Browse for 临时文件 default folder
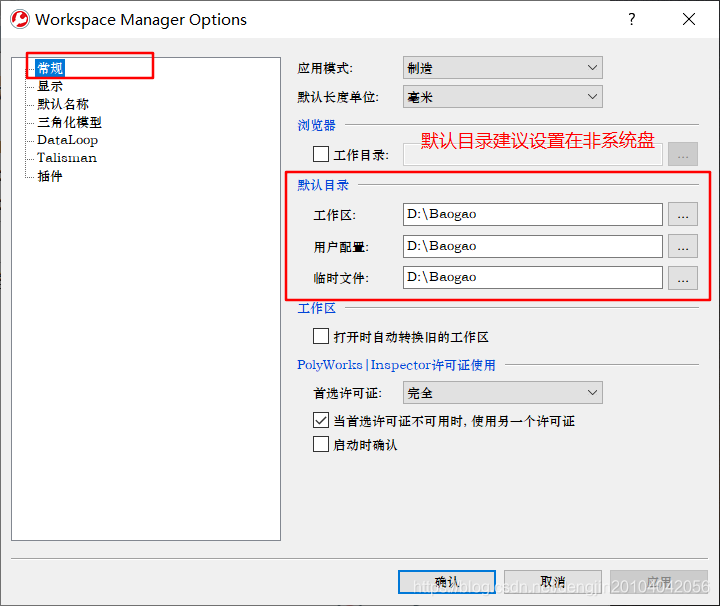 pos(683,278)
